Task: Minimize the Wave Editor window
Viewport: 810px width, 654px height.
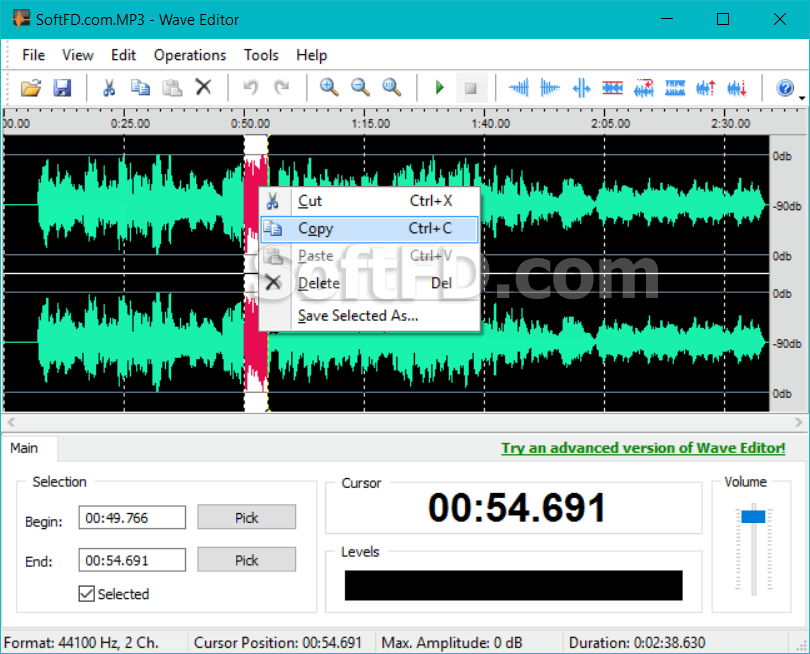Action: tap(667, 19)
